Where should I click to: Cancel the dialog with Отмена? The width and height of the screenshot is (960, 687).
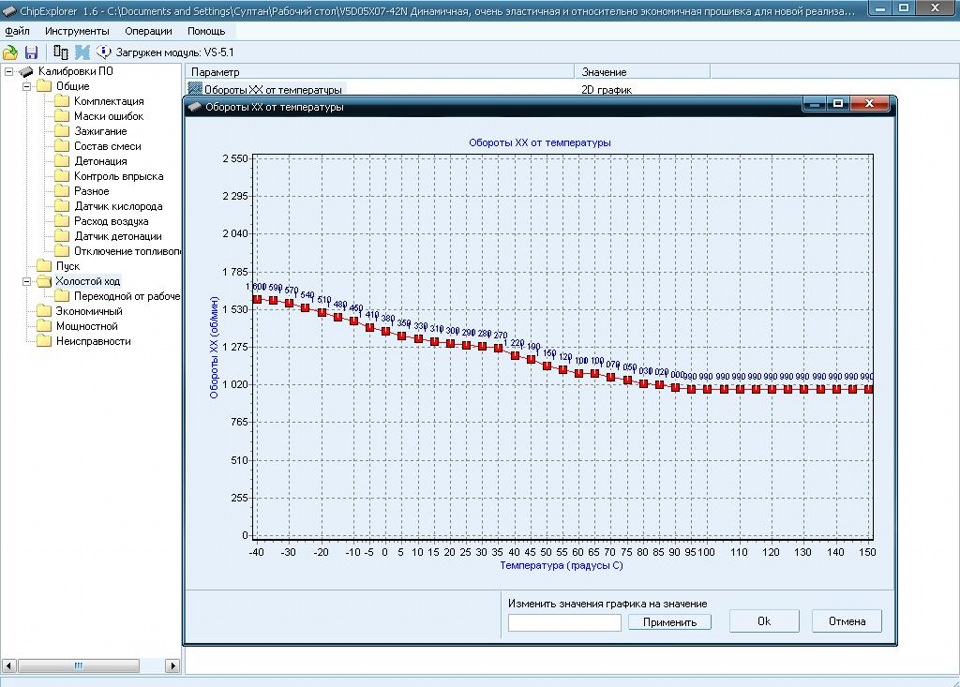tap(846, 621)
